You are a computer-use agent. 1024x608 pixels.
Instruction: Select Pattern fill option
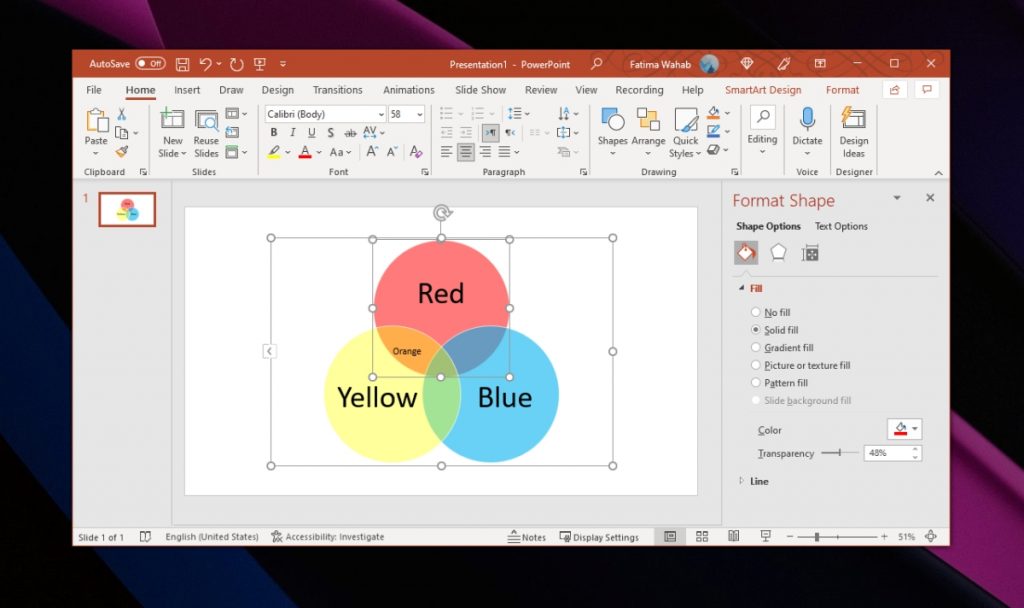(x=756, y=382)
